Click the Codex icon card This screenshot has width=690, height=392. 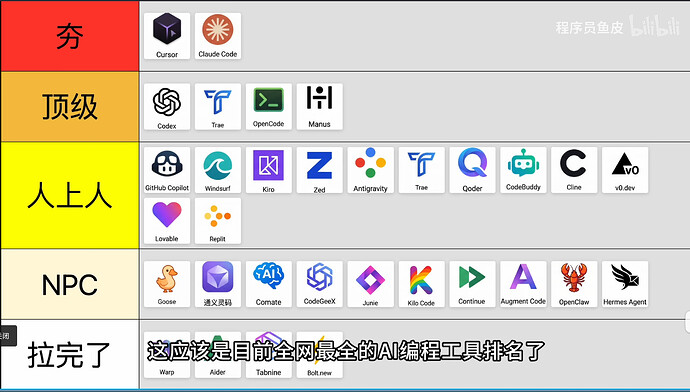point(167,107)
